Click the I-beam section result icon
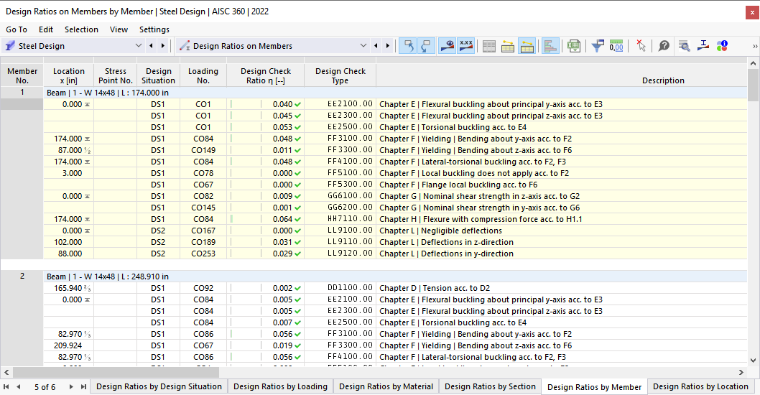760x395 pixels. tap(703, 46)
